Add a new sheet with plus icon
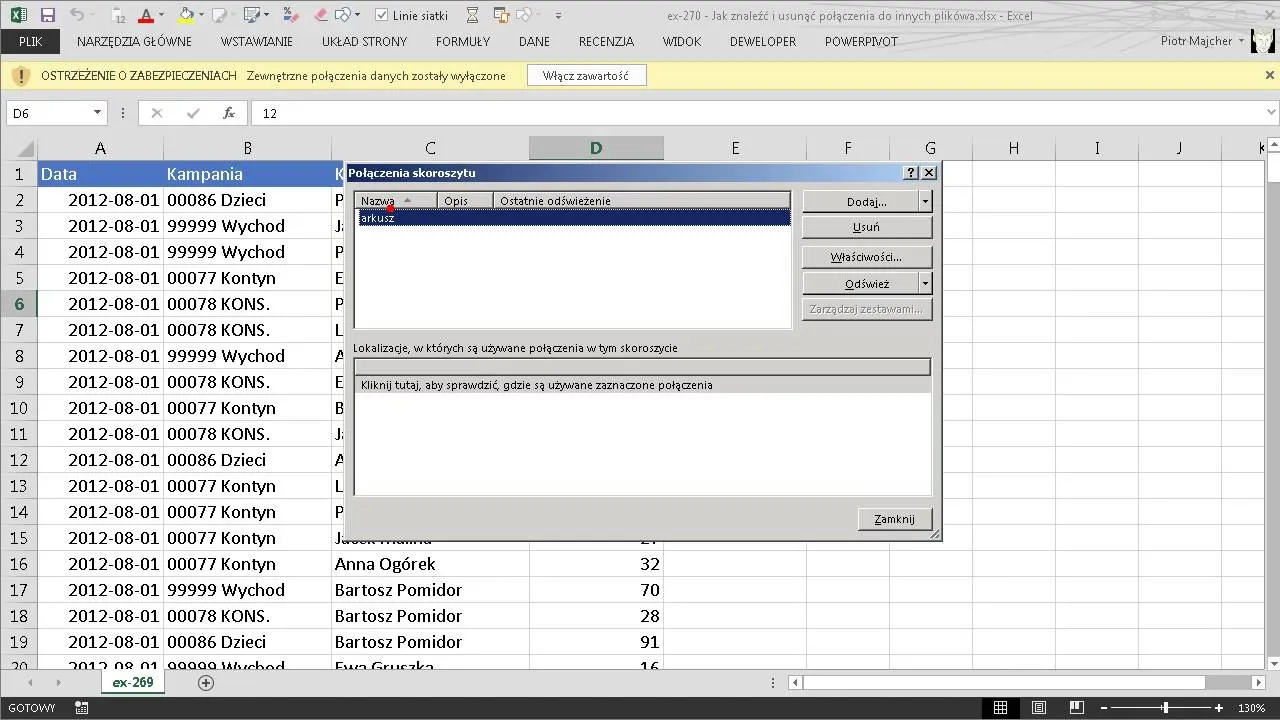This screenshot has height=720, width=1280. pyautogui.click(x=206, y=682)
